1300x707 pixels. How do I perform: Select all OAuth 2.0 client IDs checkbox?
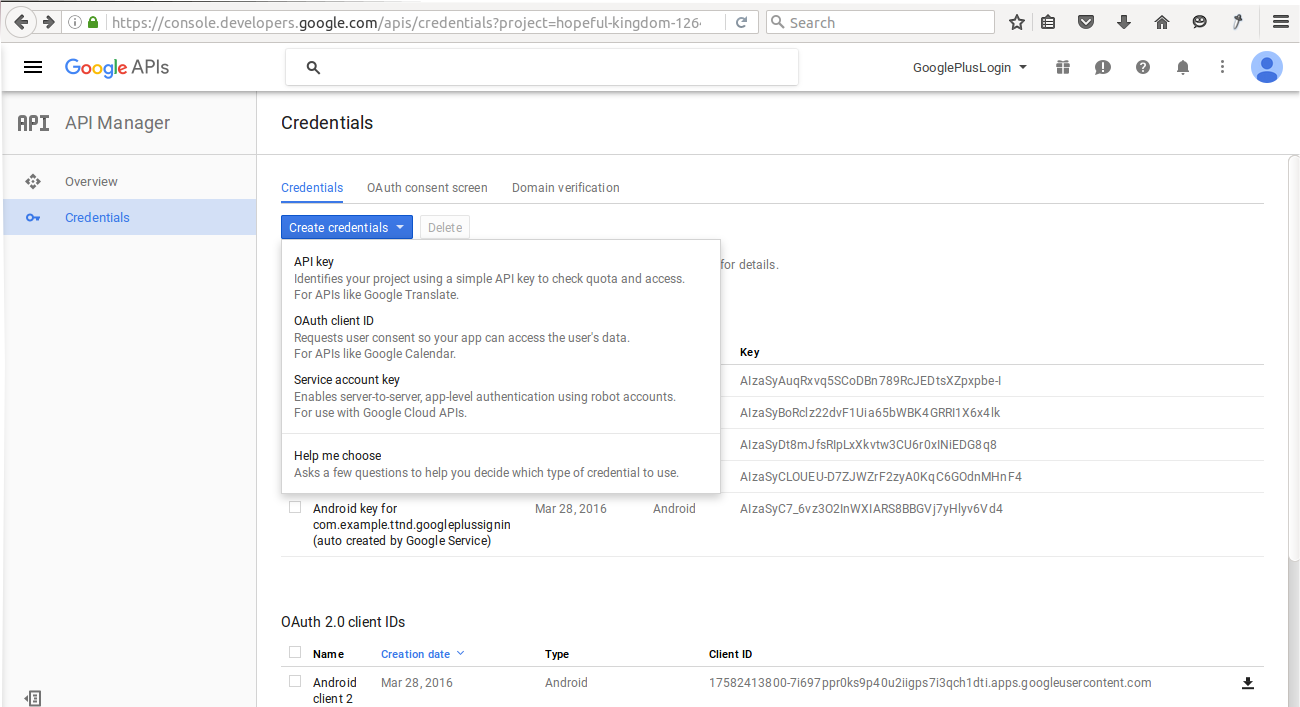(x=295, y=653)
